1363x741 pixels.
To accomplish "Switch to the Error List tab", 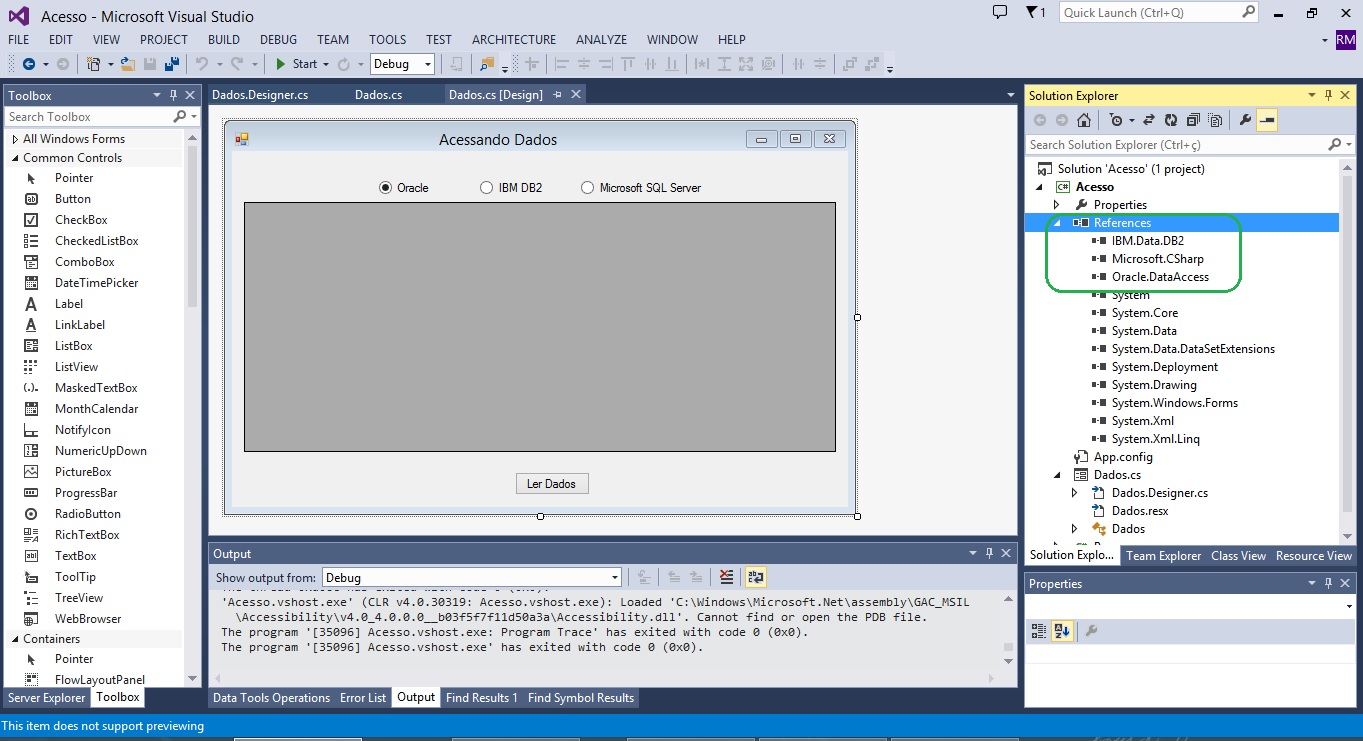I will [362, 698].
